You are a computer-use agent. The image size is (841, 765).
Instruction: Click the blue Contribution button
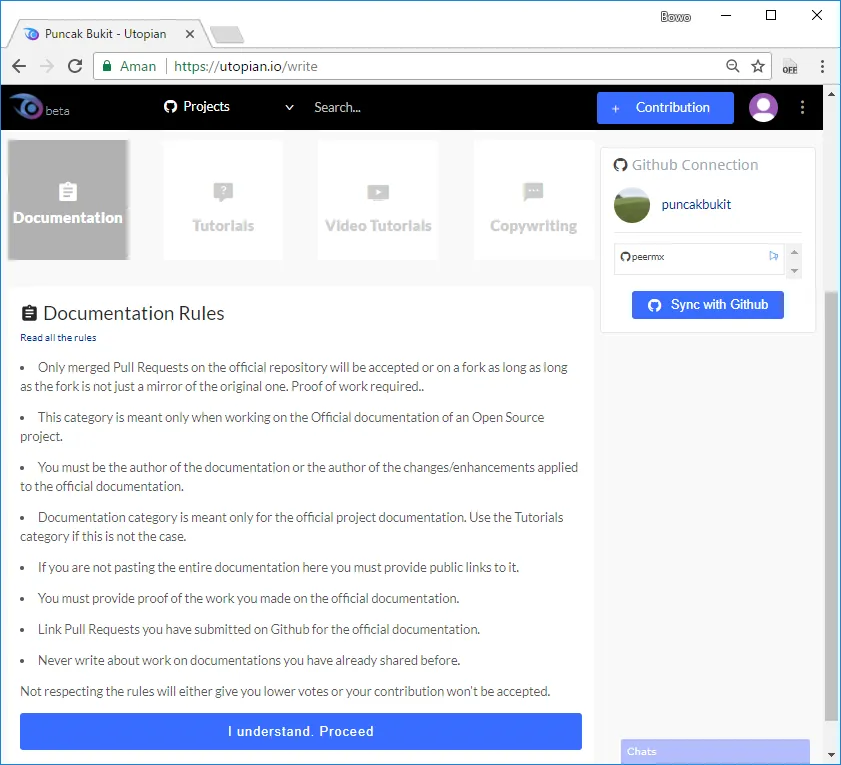(665, 108)
